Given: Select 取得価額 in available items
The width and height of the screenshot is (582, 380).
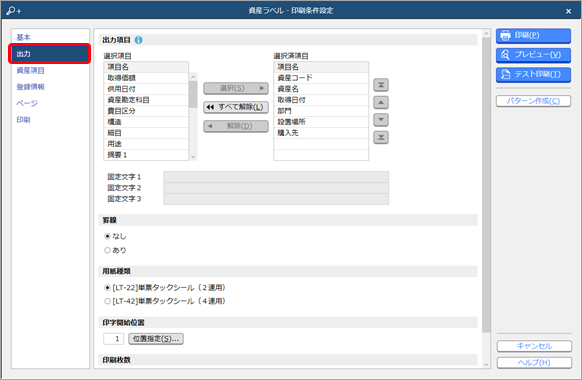Looking at the screenshot, I should coord(146,78).
